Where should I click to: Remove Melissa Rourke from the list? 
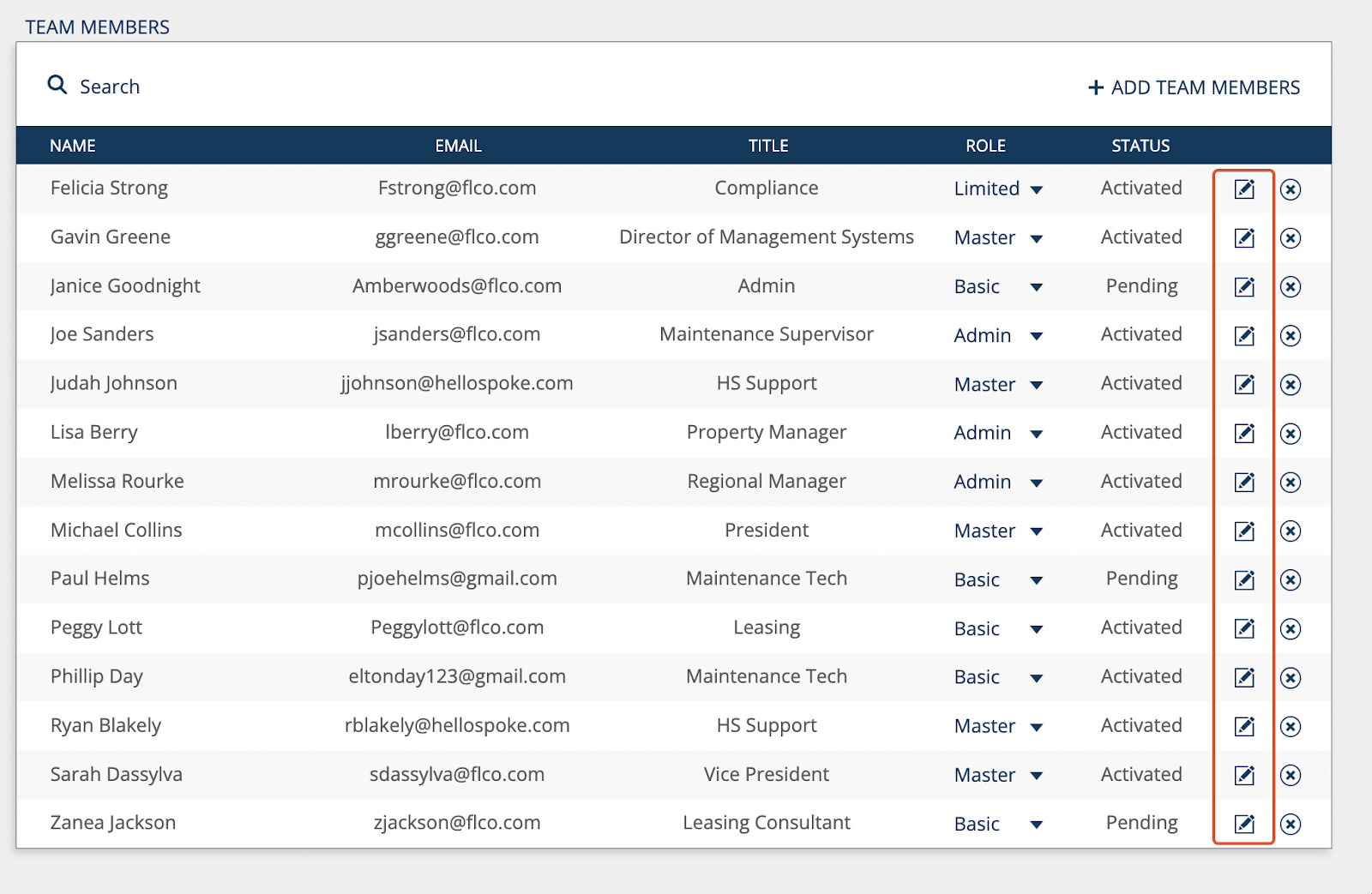tap(1291, 482)
